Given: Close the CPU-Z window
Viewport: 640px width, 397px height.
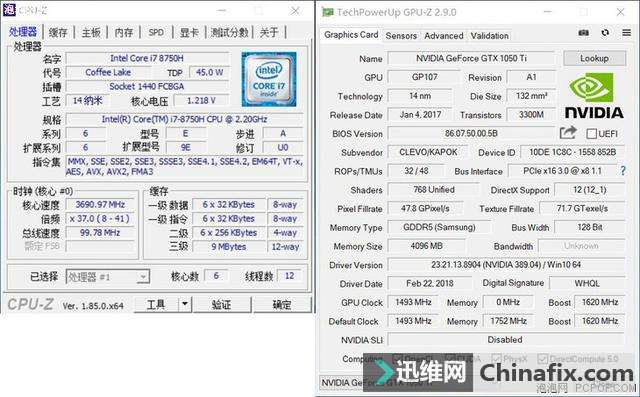Looking at the screenshot, I should point(295,11).
